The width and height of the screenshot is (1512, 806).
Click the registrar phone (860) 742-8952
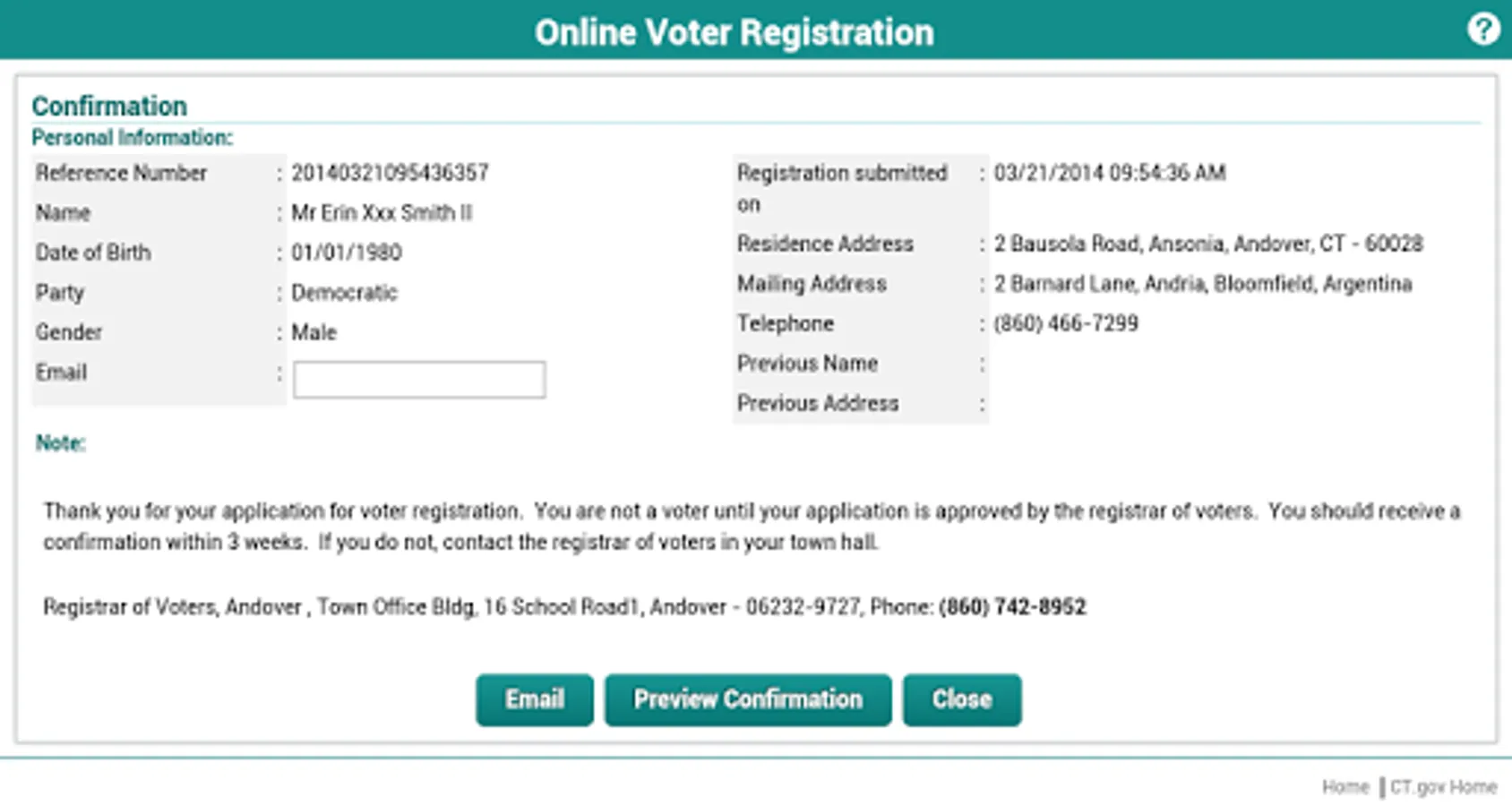(1012, 607)
